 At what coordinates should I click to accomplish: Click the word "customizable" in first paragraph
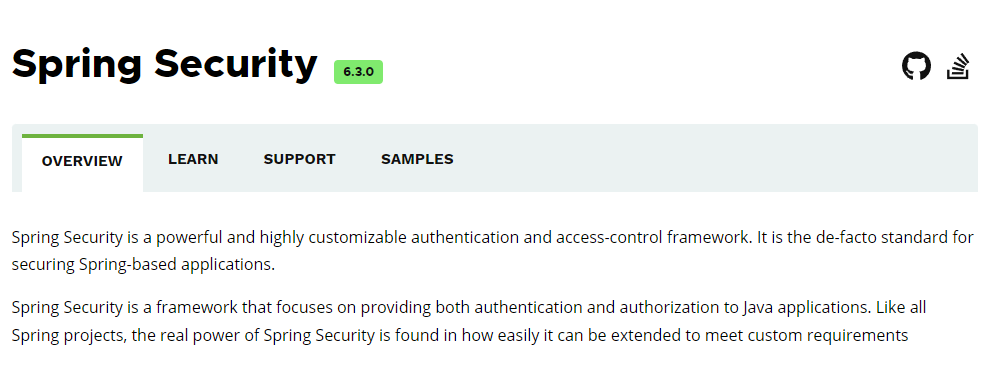click(357, 238)
